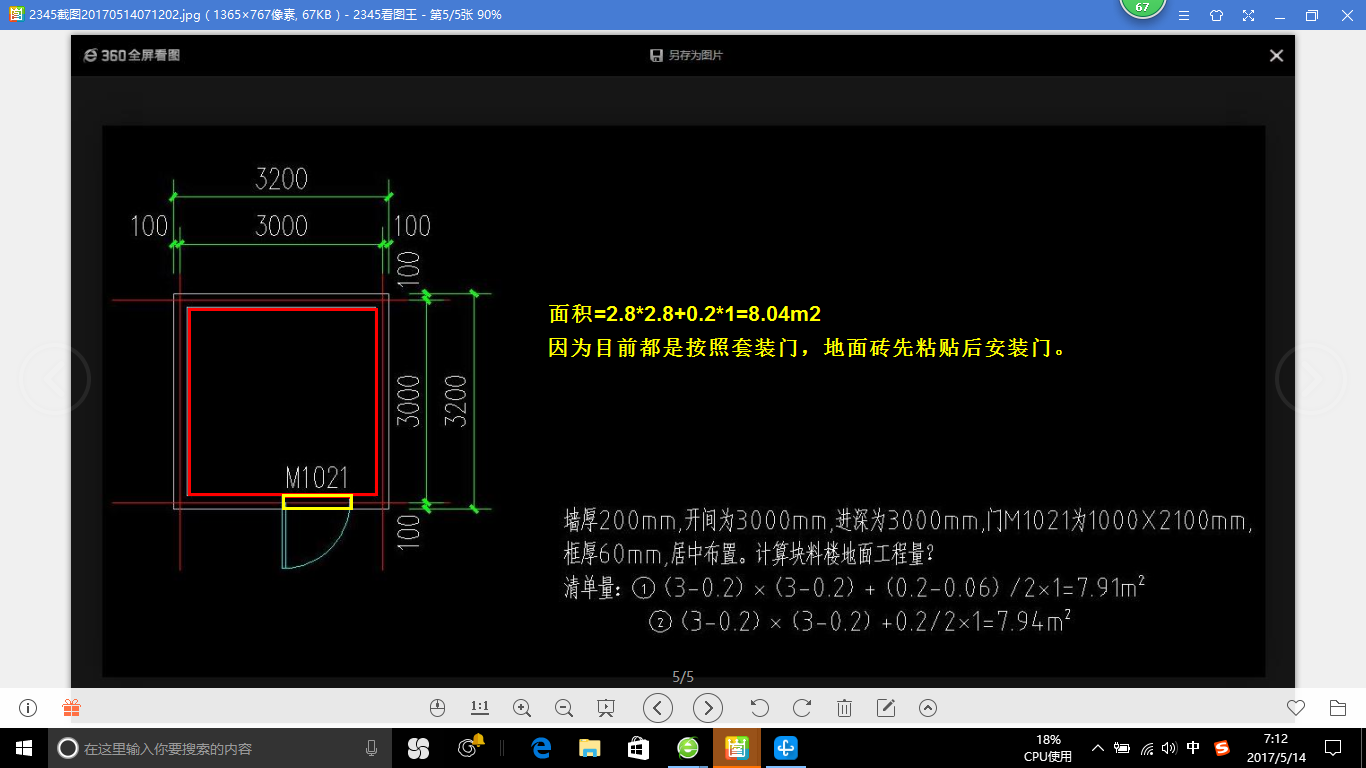Open the edit image pencil icon

pyautogui.click(x=886, y=708)
